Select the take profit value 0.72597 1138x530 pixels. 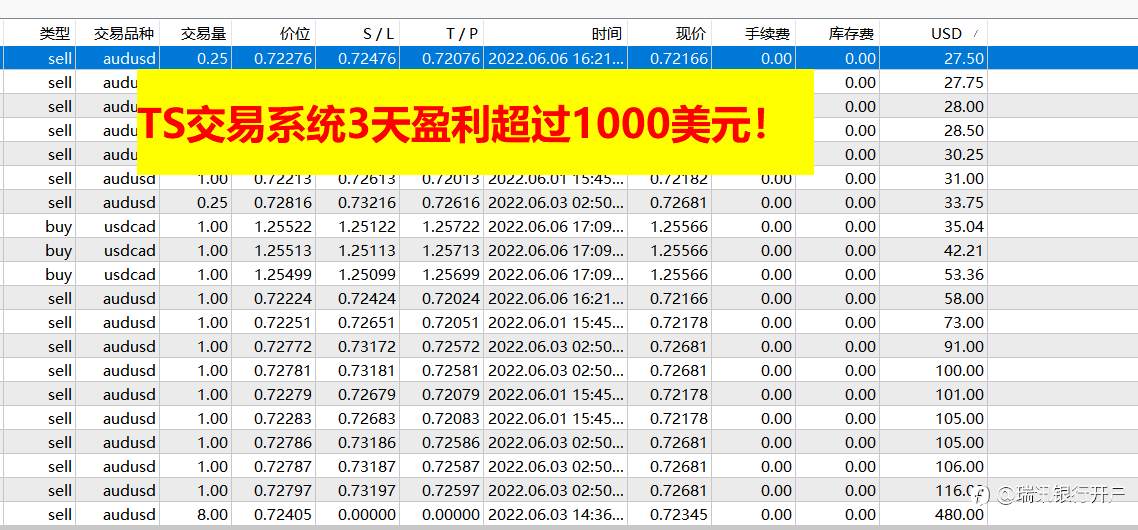point(451,490)
